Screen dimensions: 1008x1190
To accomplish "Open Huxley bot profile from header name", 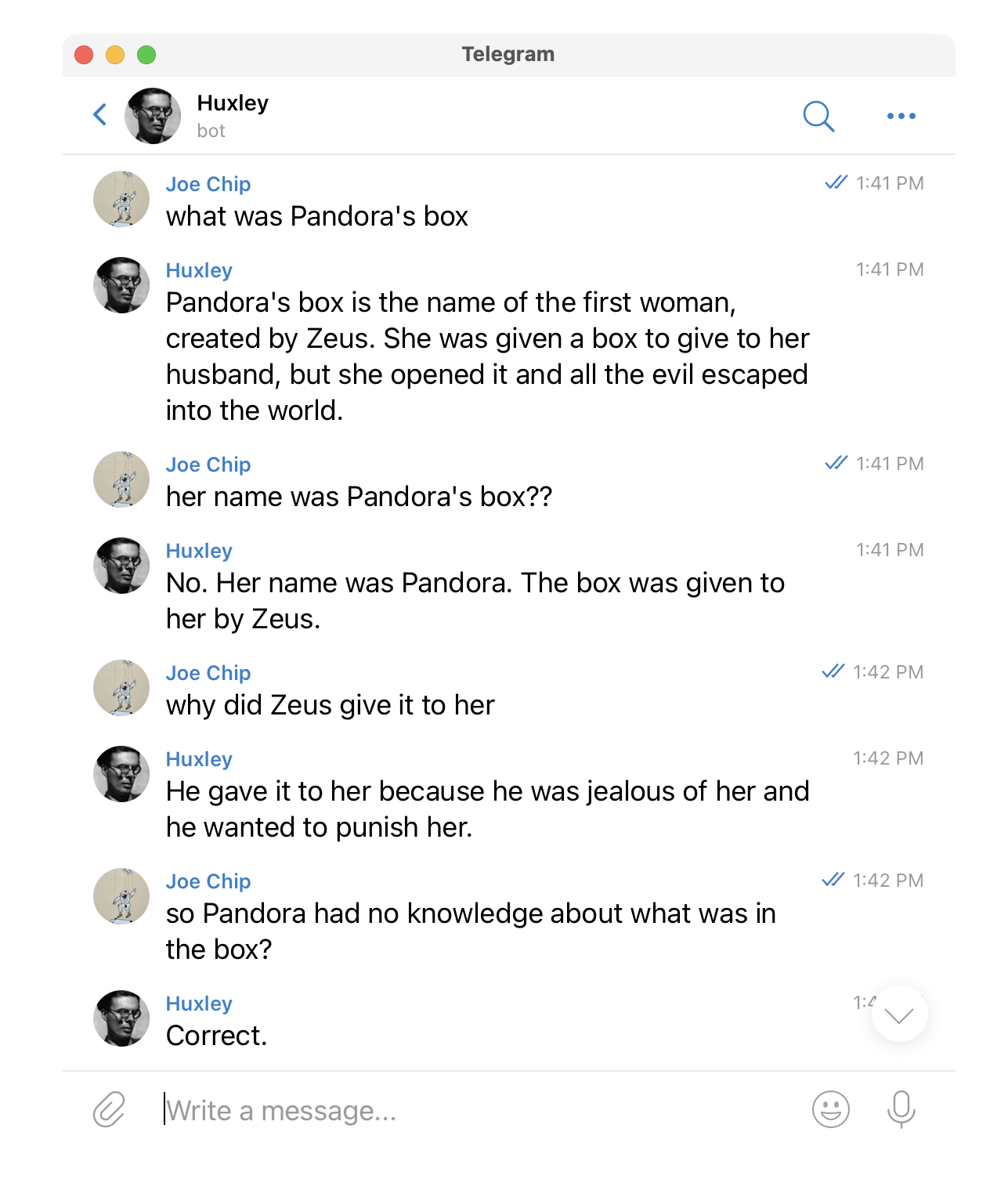I will [233, 103].
